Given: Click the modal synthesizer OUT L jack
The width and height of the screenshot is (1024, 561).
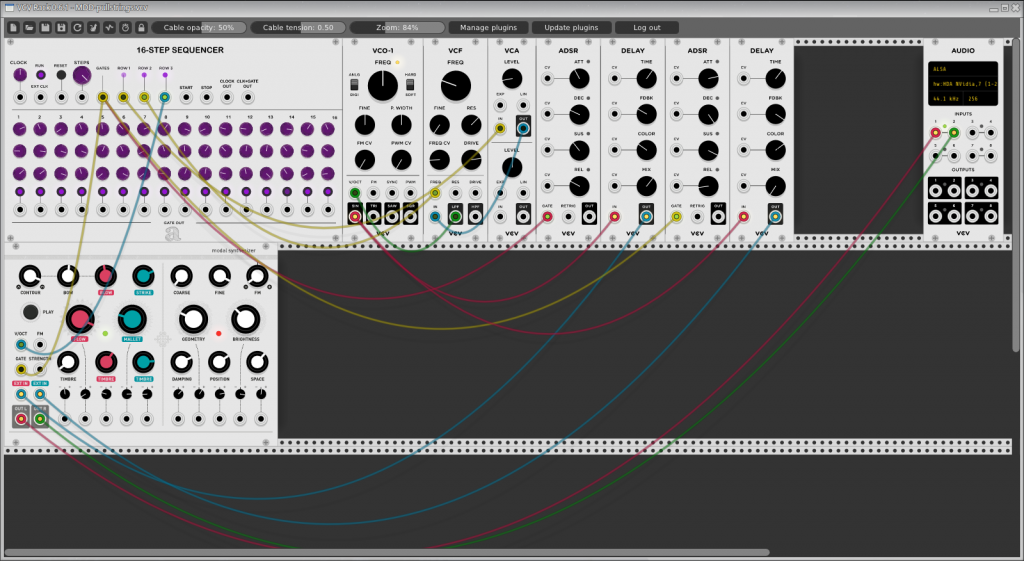Looking at the screenshot, I should tap(20, 419).
